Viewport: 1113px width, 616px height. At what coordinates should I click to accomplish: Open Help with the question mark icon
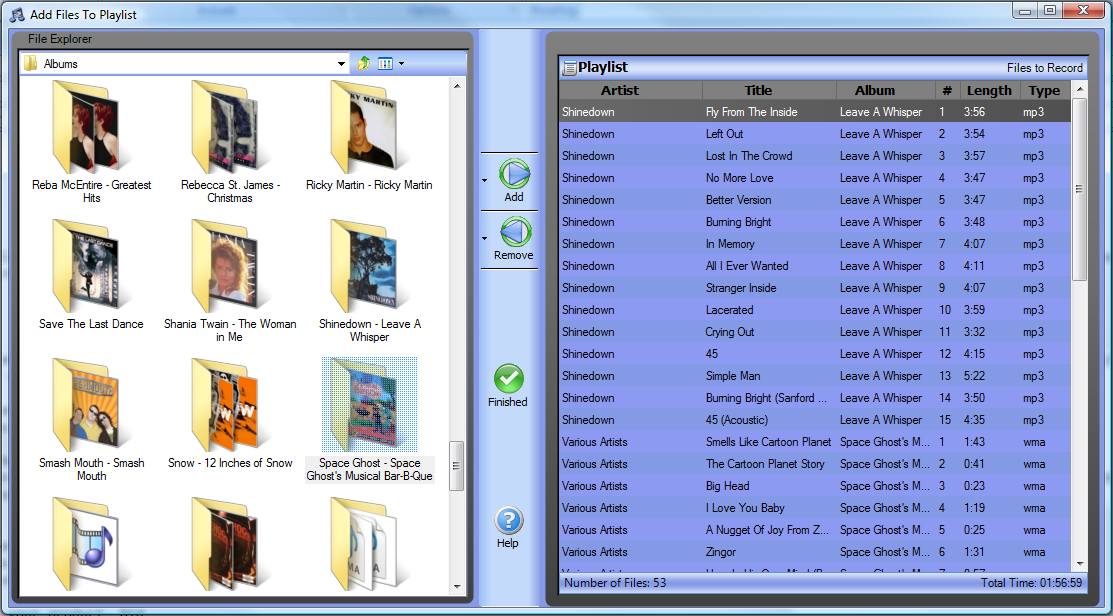(x=508, y=521)
